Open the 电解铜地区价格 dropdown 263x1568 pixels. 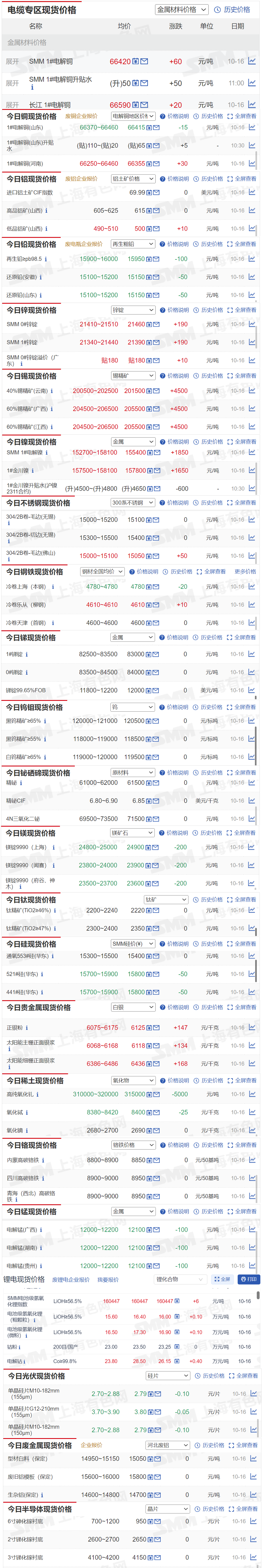click(x=133, y=116)
